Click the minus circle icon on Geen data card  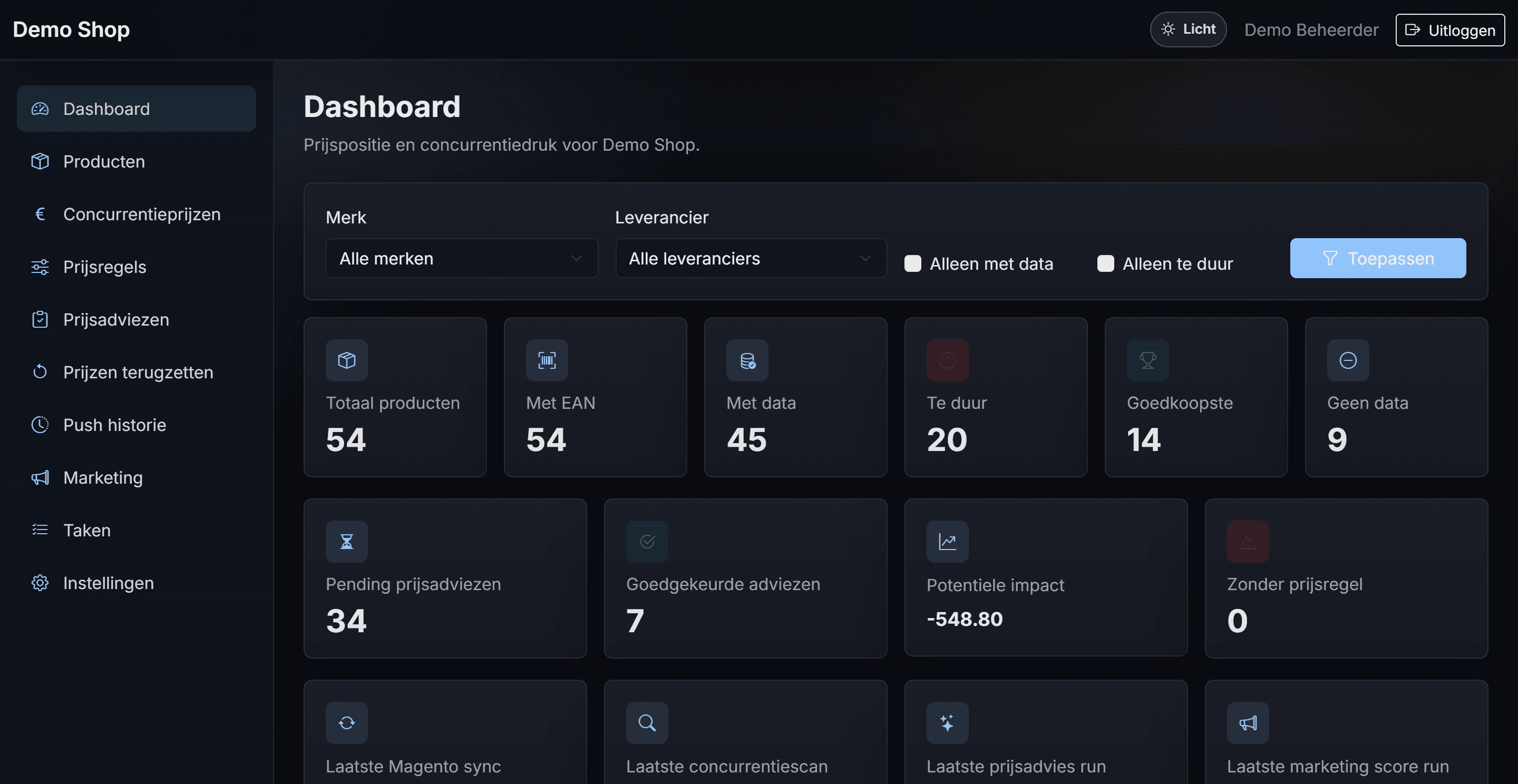point(1348,360)
